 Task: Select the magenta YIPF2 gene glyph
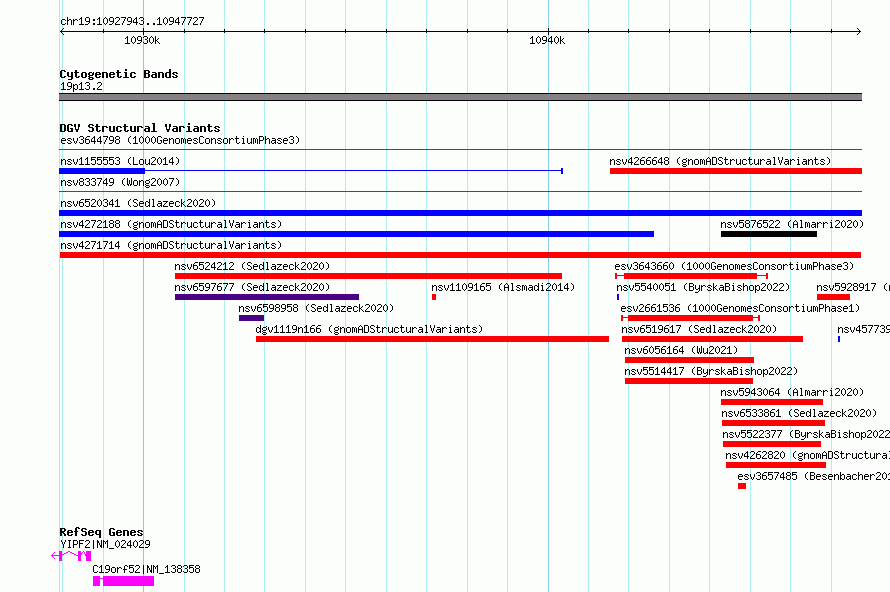click(x=71, y=556)
